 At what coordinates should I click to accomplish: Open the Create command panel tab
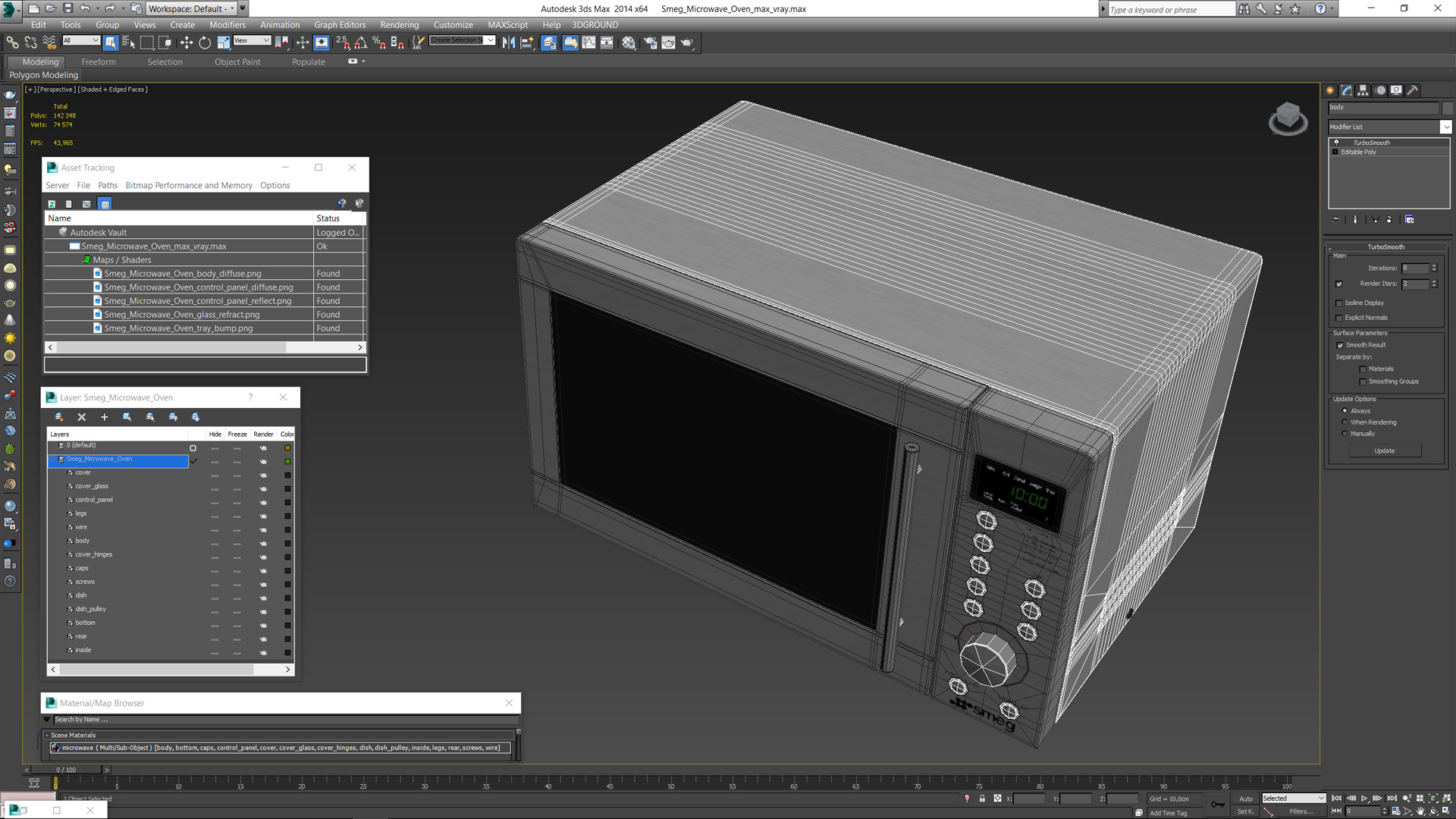(1330, 90)
